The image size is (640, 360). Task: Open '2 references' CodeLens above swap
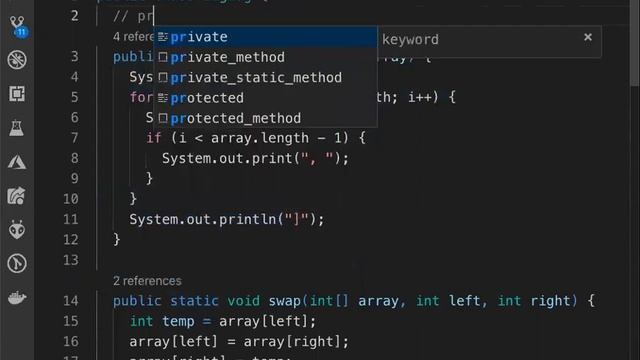147,281
